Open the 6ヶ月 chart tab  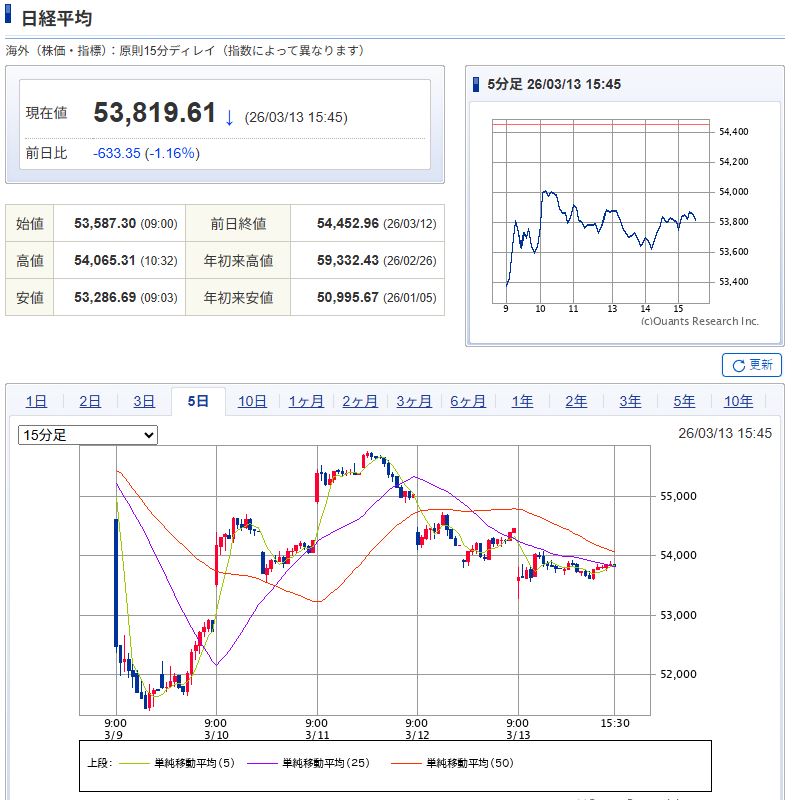(468, 401)
